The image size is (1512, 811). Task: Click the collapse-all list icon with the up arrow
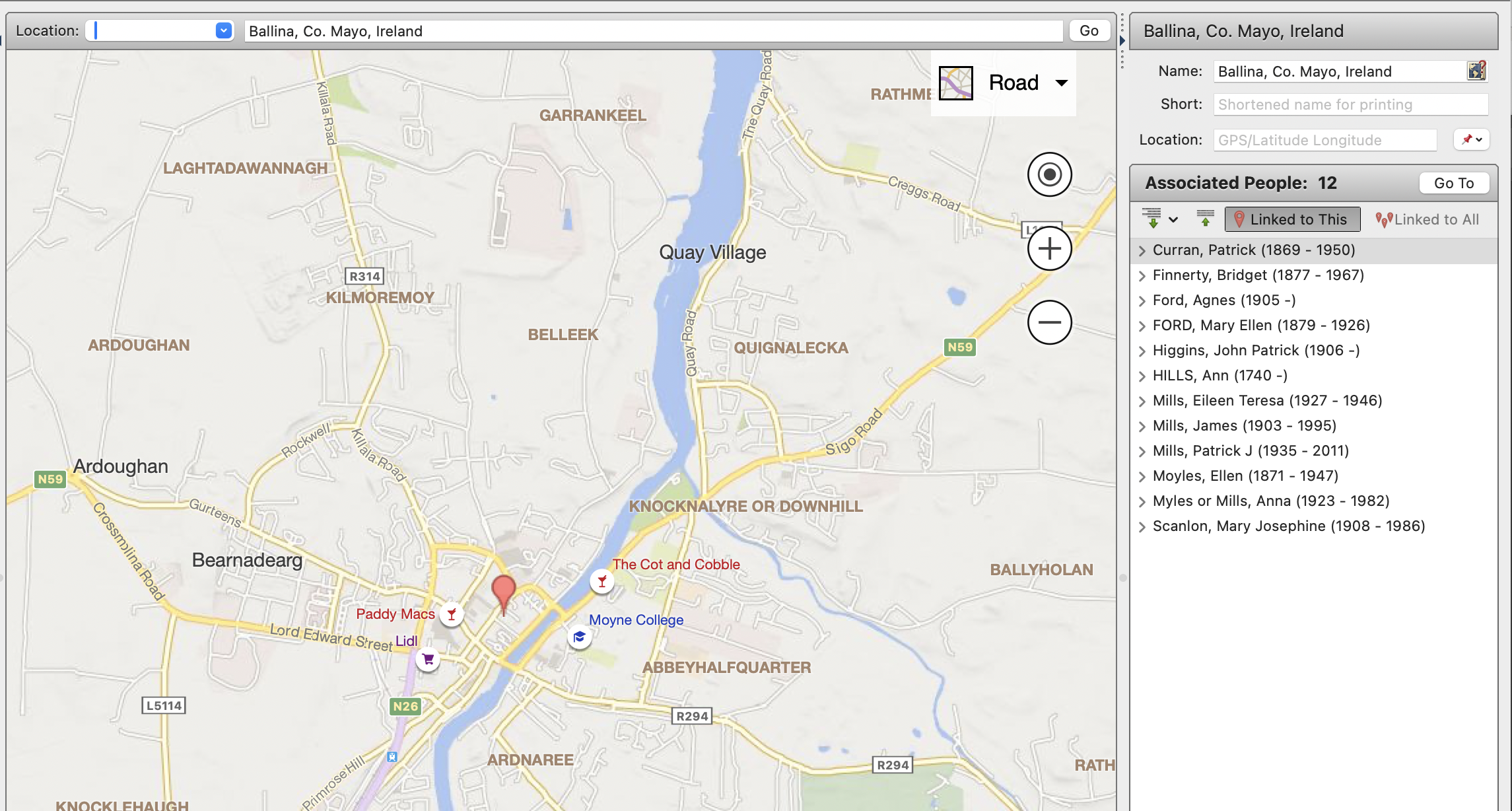(1205, 219)
